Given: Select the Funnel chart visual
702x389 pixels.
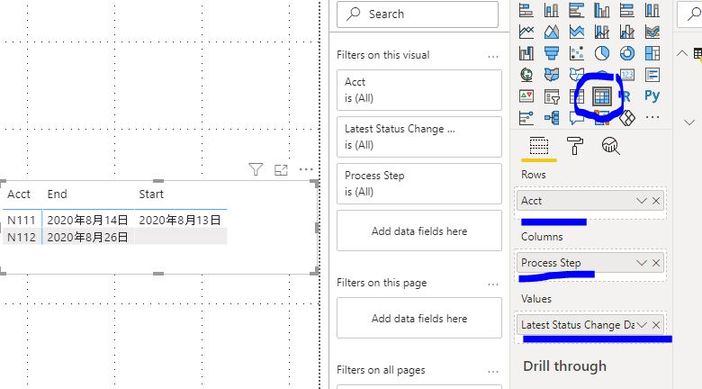Looking at the screenshot, I should click(x=551, y=53).
